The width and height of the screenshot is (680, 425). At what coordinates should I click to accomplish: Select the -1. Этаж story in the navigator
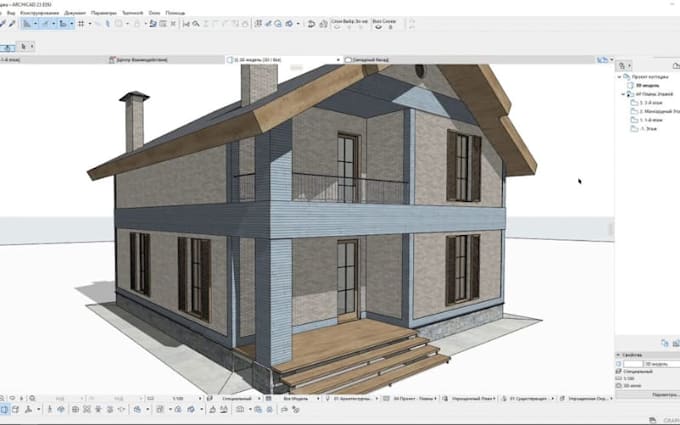pyautogui.click(x=648, y=129)
